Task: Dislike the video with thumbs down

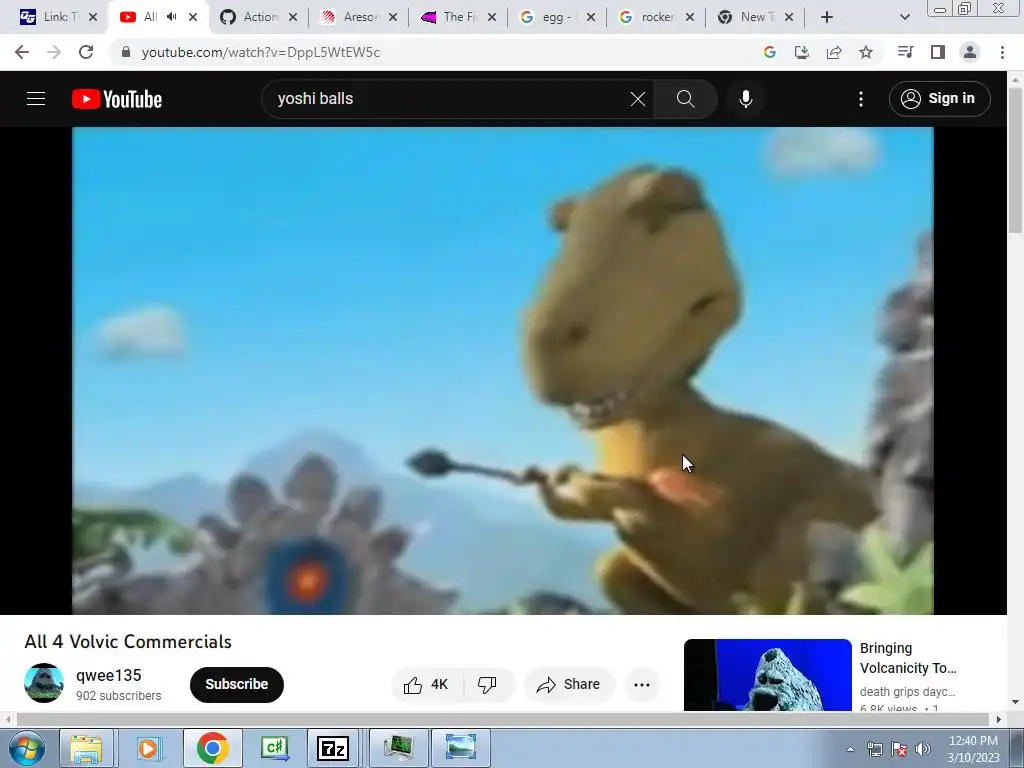Action: [x=487, y=684]
